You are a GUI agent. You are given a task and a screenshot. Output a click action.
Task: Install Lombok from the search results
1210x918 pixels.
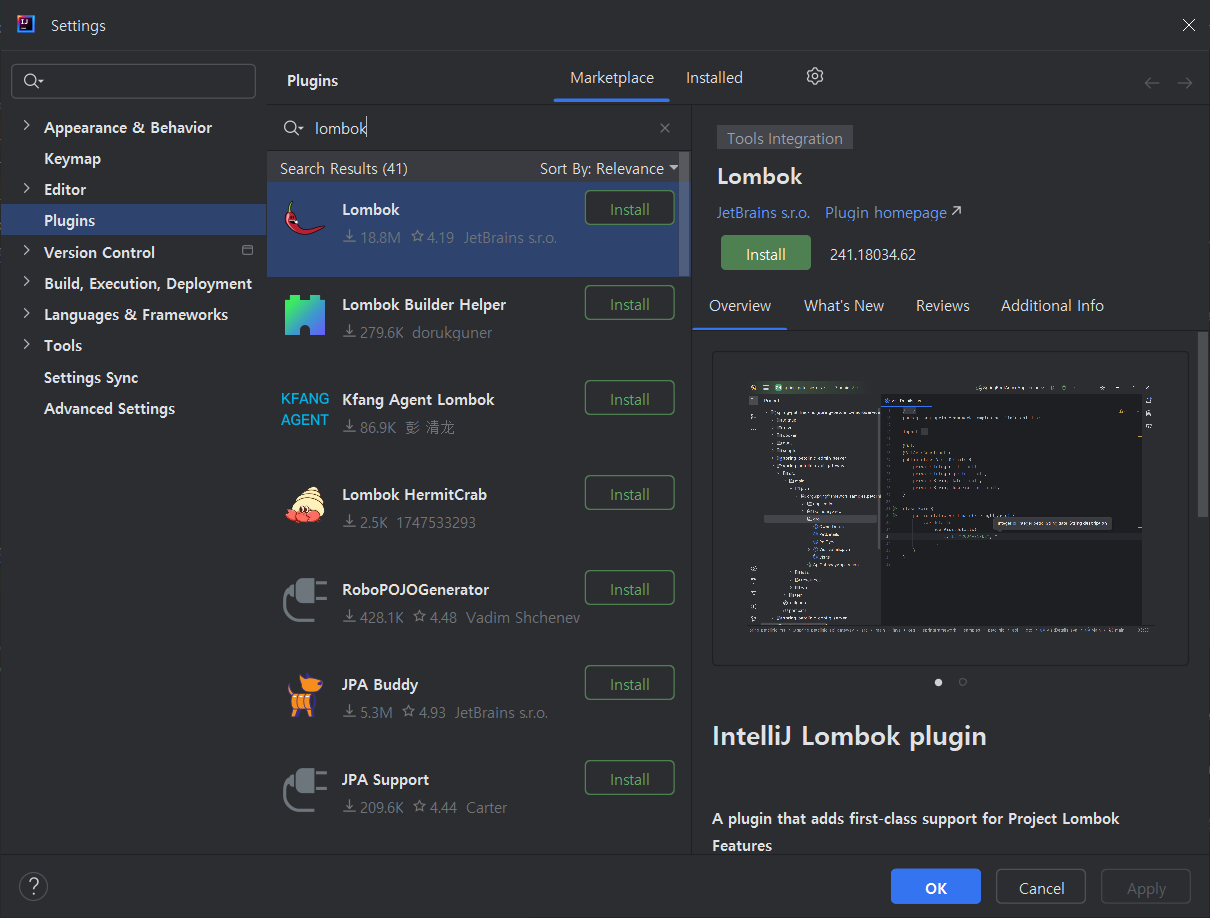tap(630, 209)
